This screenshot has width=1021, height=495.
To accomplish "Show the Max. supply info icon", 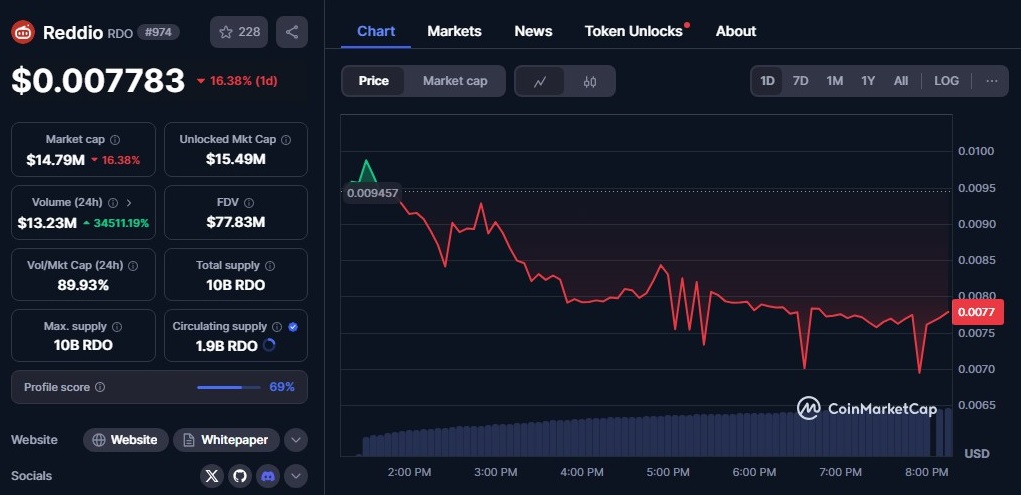I will pyautogui.click(x=117, y=327).
